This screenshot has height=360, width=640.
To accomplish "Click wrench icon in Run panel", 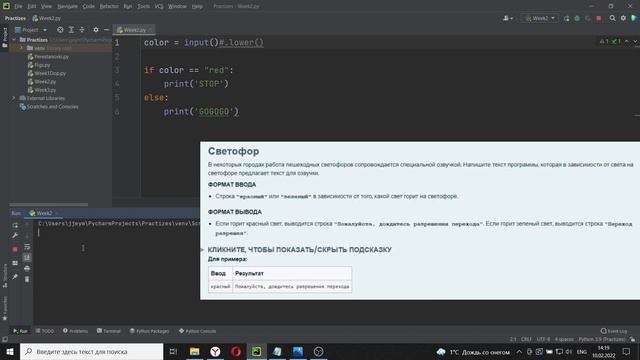I will coord(15,236).
